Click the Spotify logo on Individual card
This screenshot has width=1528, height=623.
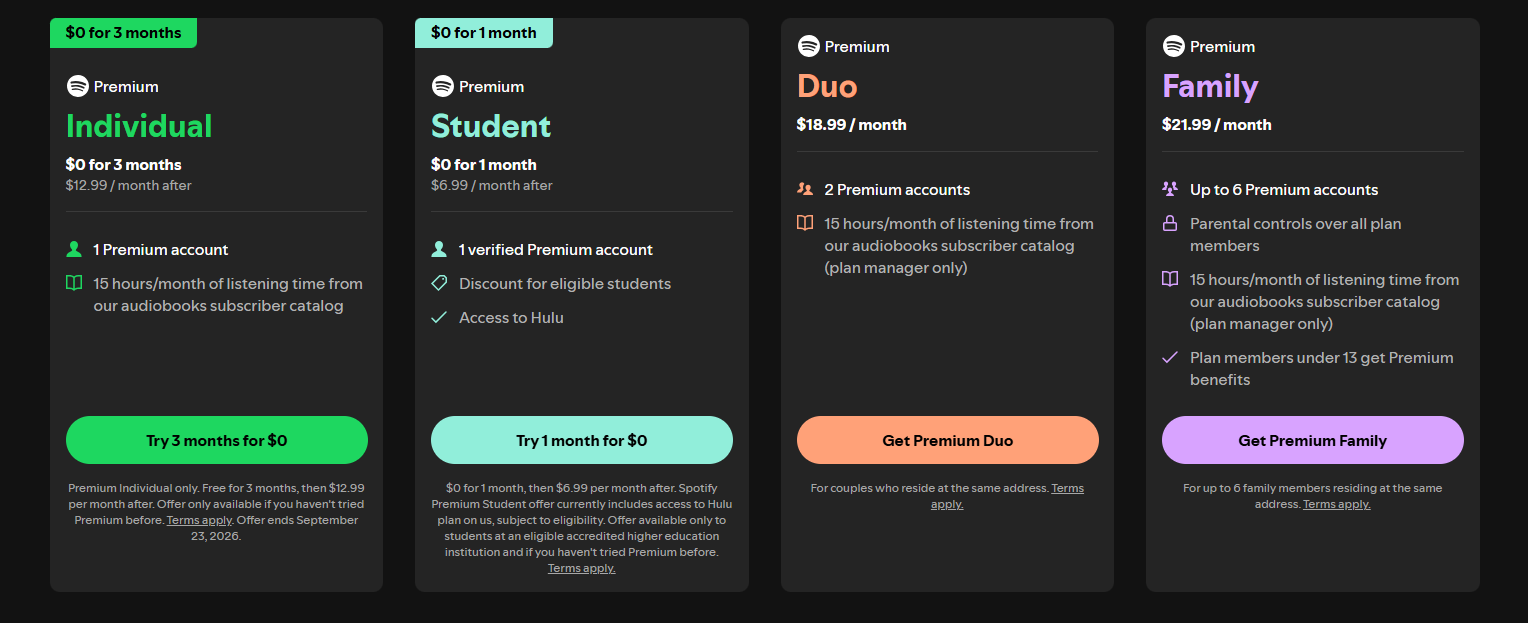click(x=78, y=86)
